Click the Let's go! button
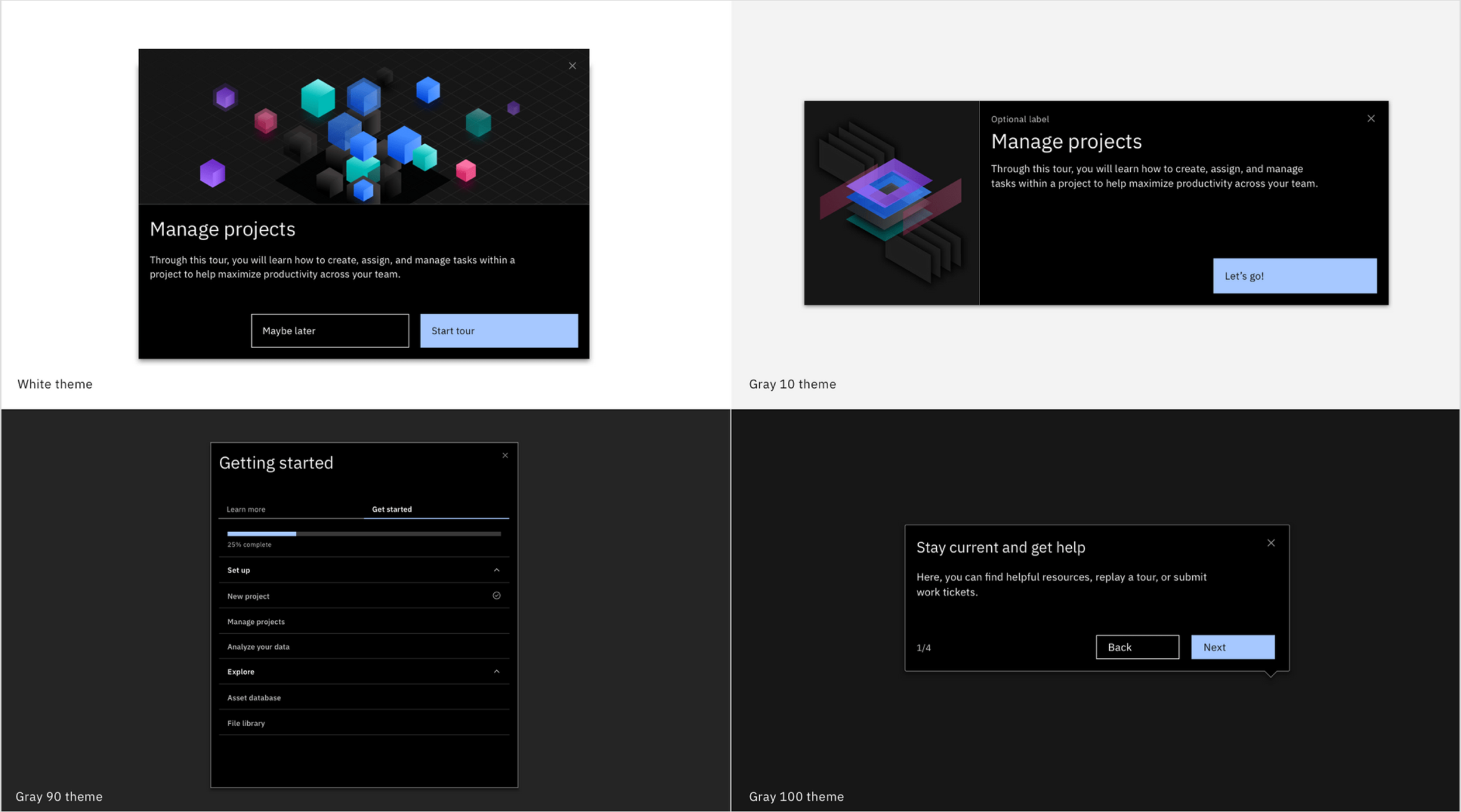The image size is (1461, 812). click(1294, 276)
